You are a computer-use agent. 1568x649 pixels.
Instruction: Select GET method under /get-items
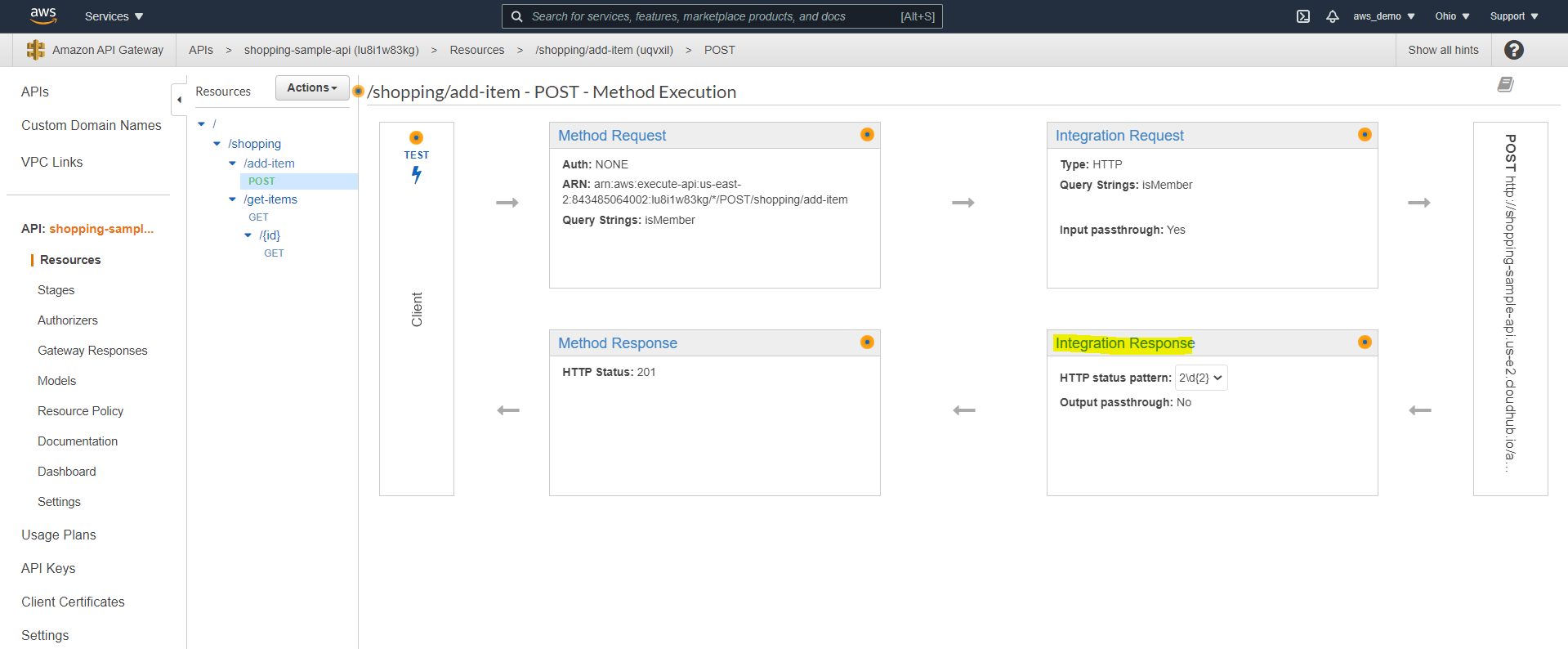click(x=258, y=217)
